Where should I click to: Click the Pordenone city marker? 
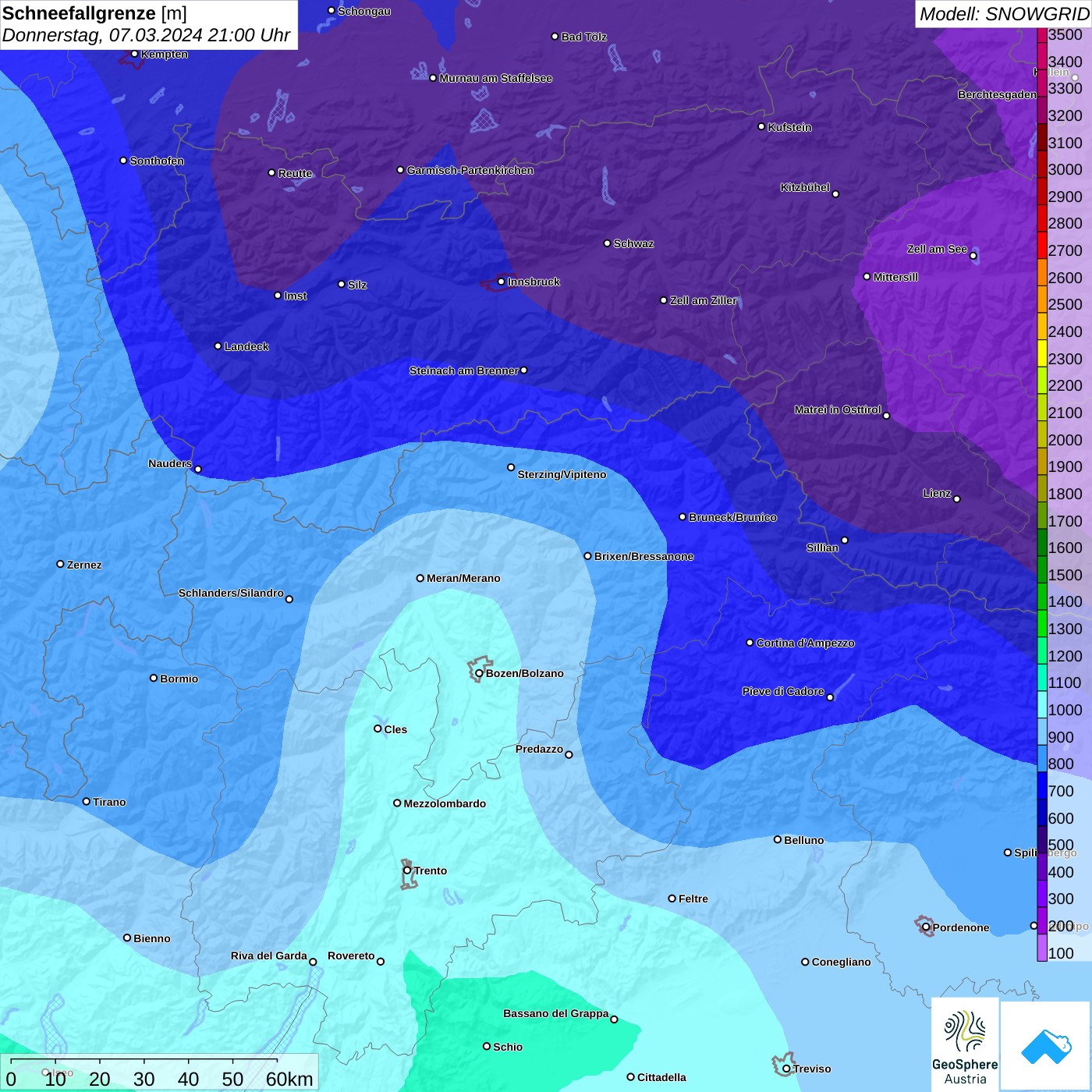click(x=926, y=927)
